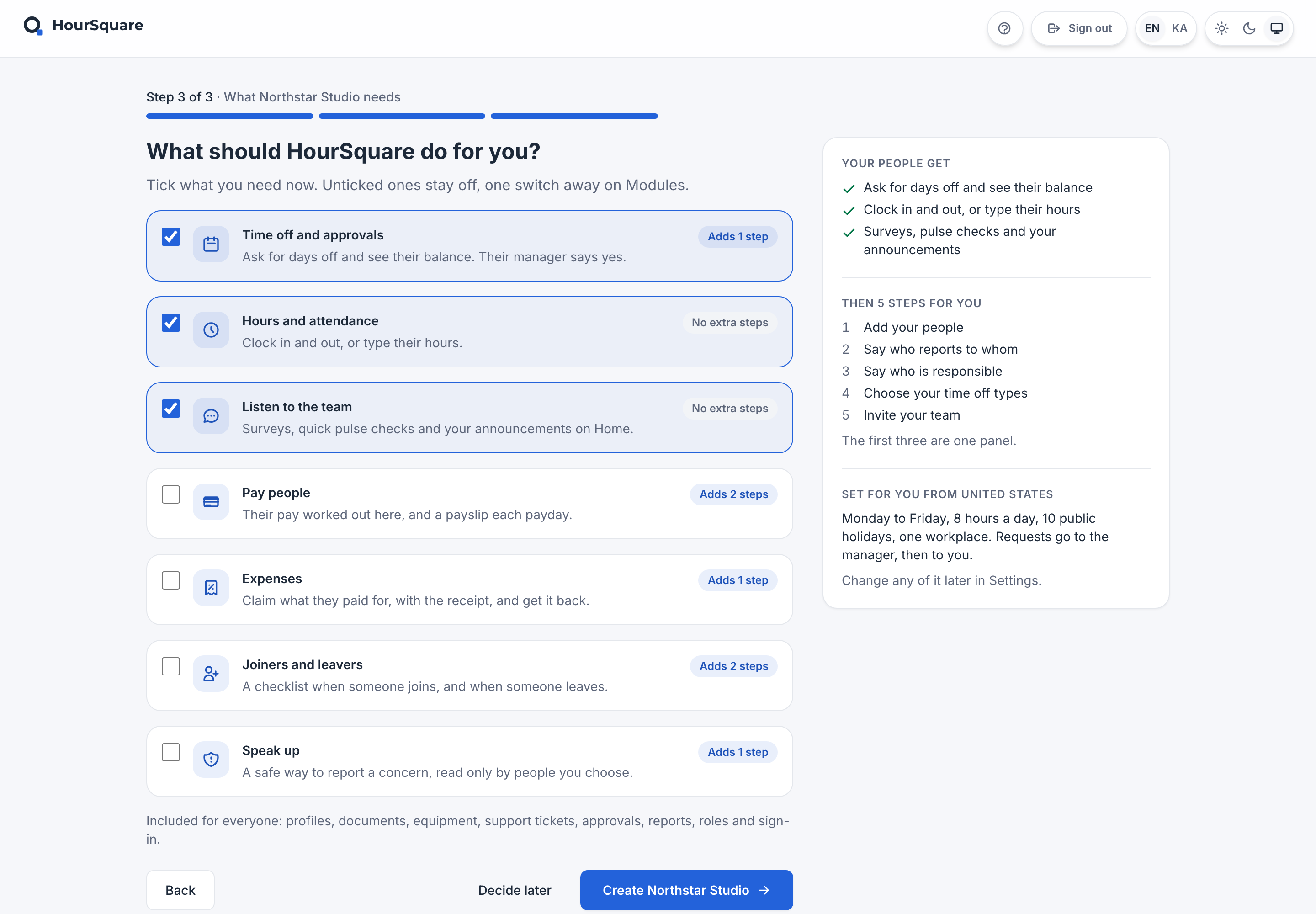The image size is (1316, 914).
Task: Select system theme monitor icon
Action: point(1277,28)
